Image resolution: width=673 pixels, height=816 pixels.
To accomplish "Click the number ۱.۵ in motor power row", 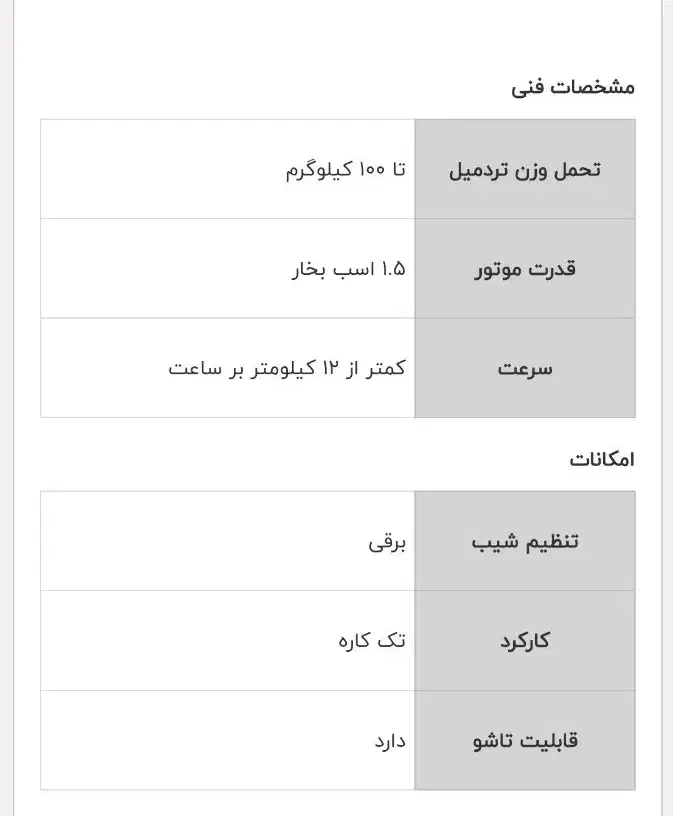I will 393,269.
